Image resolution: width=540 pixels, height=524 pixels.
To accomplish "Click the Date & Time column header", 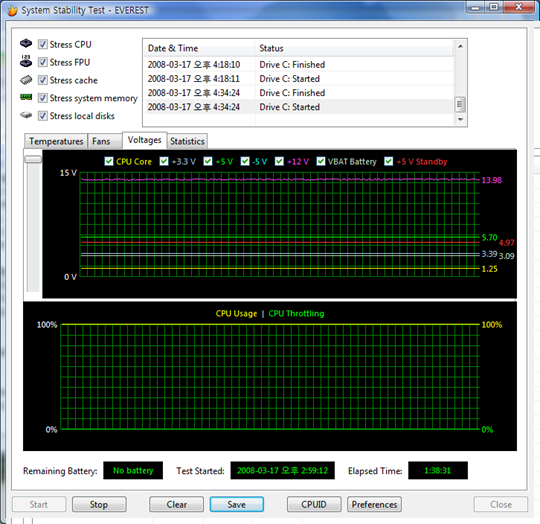I will tap(199, 48).
